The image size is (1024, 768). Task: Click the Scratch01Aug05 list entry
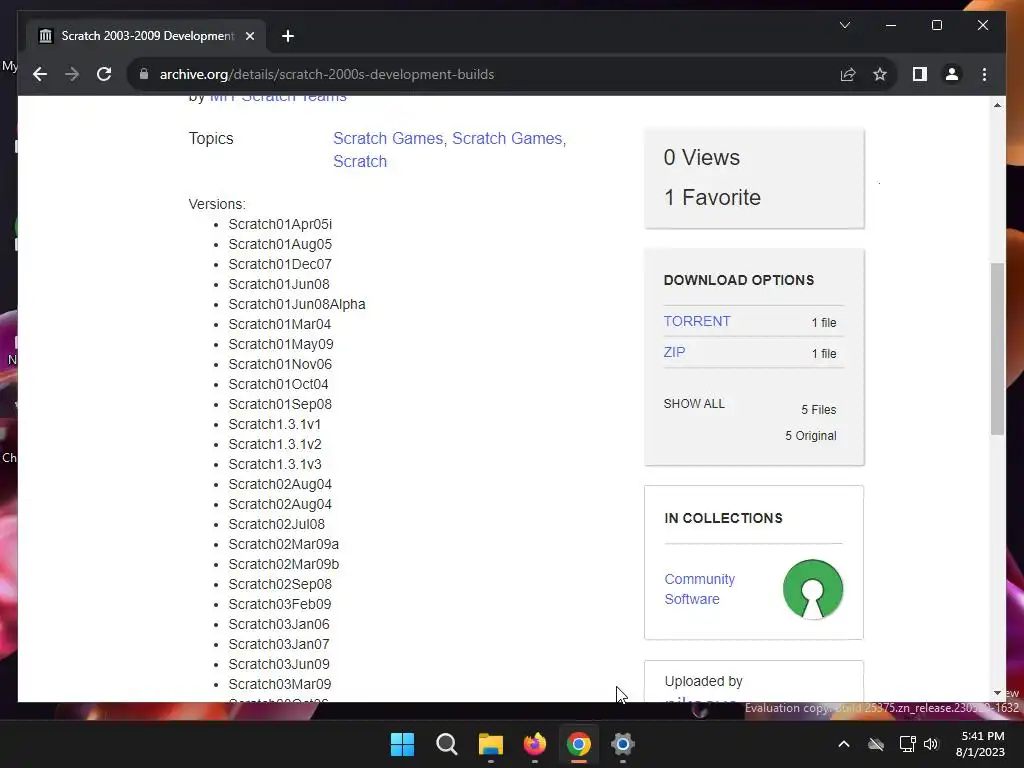pyautogui.click(x=280, y=244)
